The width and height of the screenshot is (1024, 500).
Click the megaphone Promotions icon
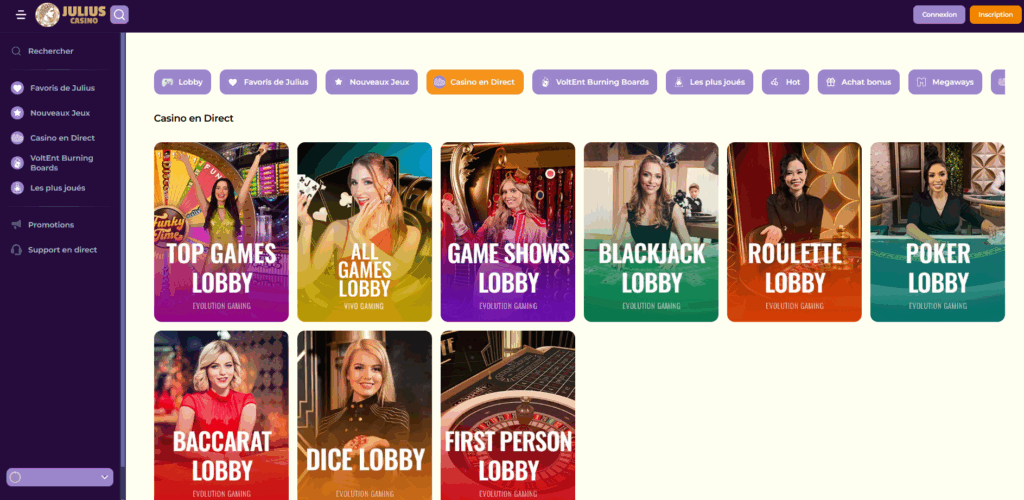point(17,225)
